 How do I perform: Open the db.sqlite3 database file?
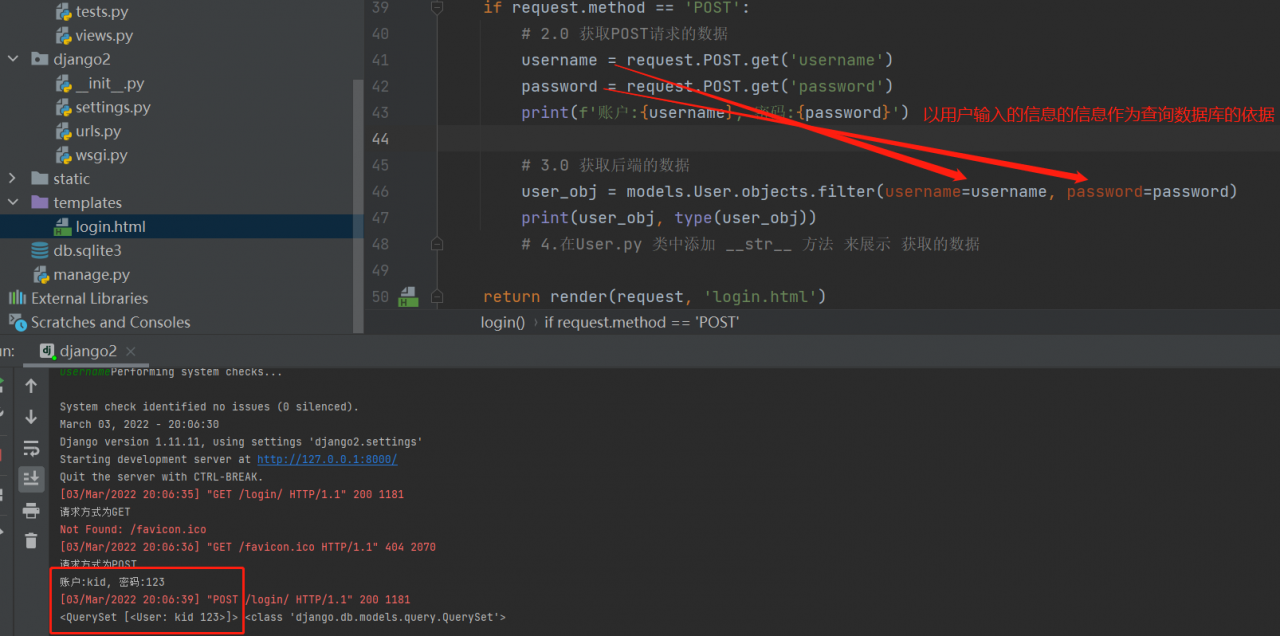click(87, 251)
